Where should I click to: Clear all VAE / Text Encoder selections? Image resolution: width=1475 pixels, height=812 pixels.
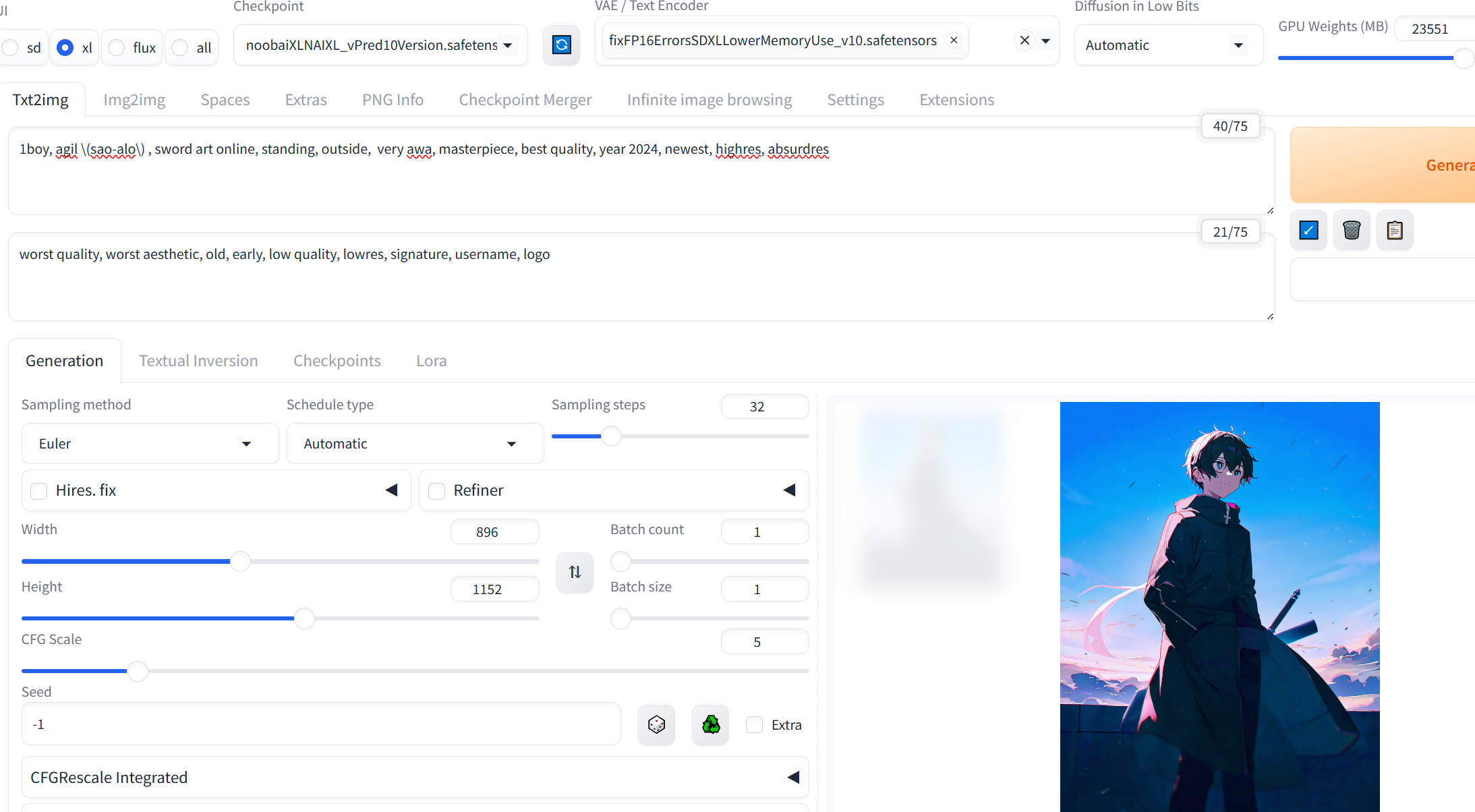point(1024,40)
